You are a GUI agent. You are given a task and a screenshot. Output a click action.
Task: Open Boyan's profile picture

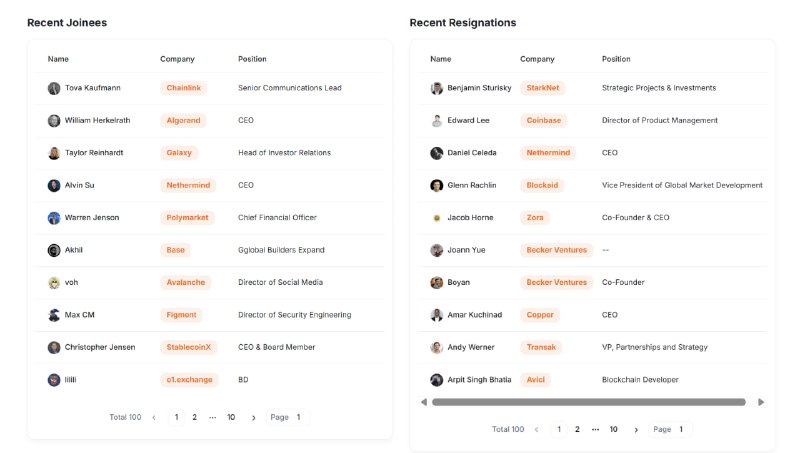pyautogui.click(x=436, y=283)
